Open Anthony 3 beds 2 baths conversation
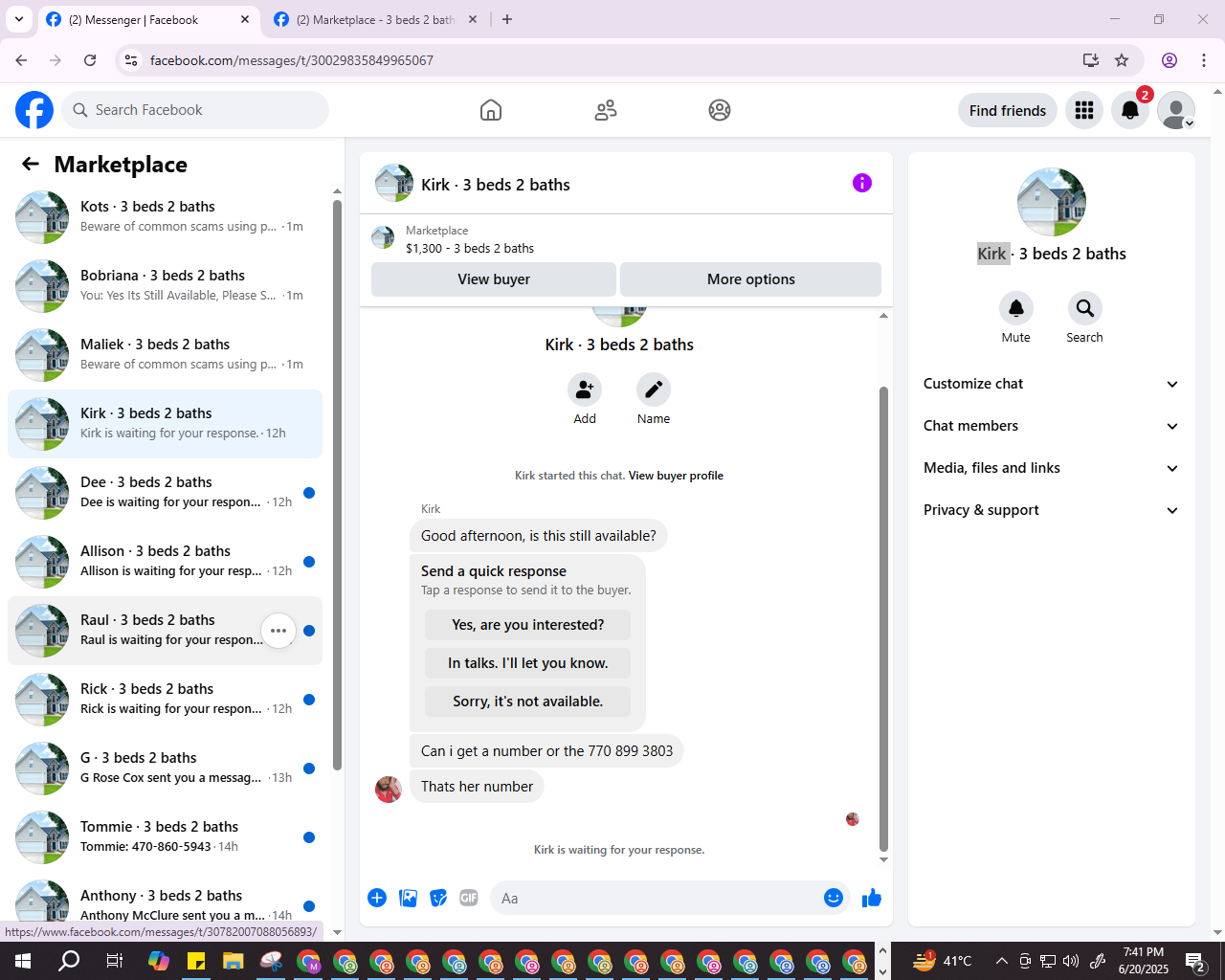The width and height of the screenshot is (1225, 980). point(165,902)
